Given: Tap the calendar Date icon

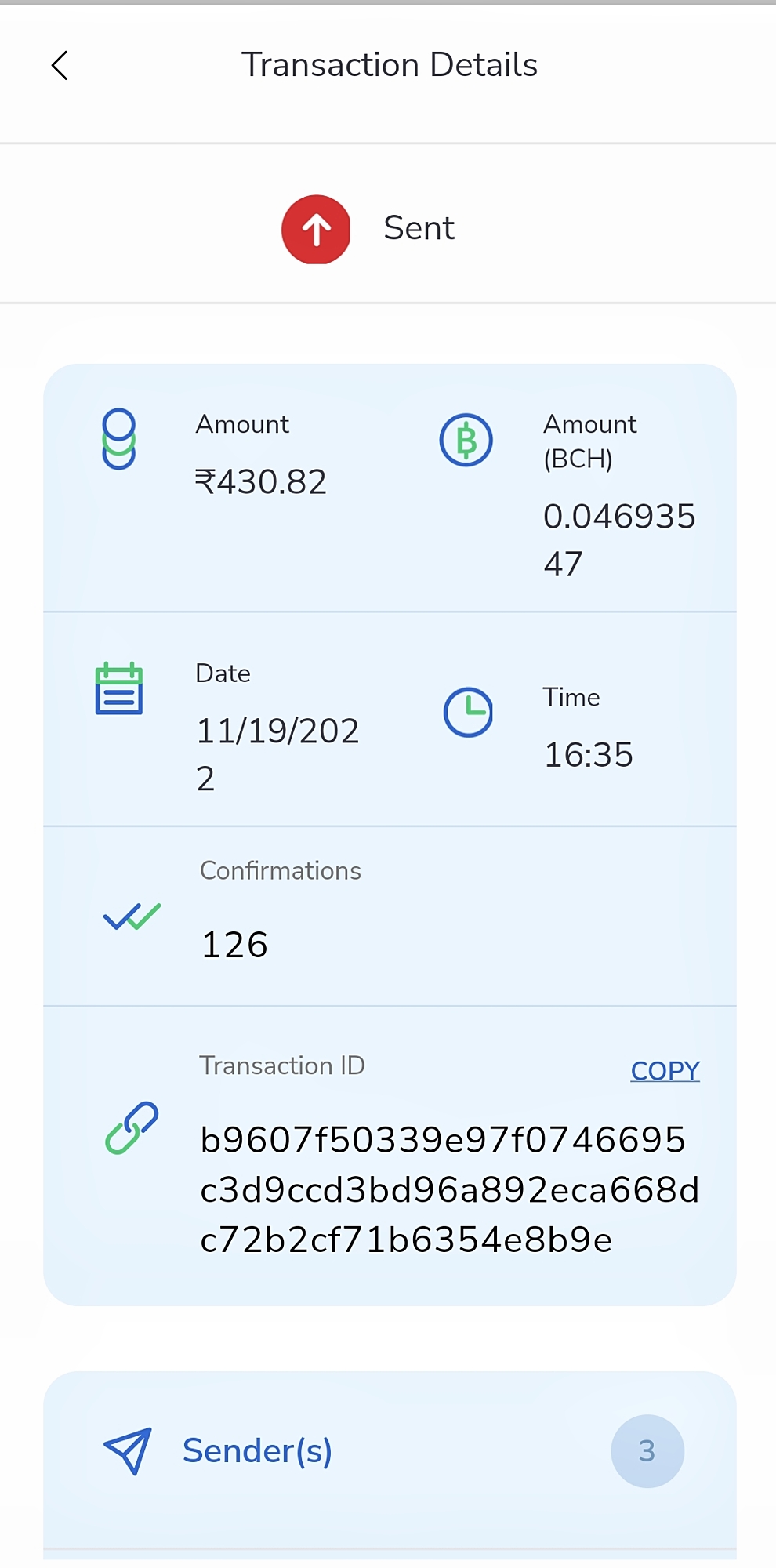Looking at the screenshot, I should pos(119,688).
